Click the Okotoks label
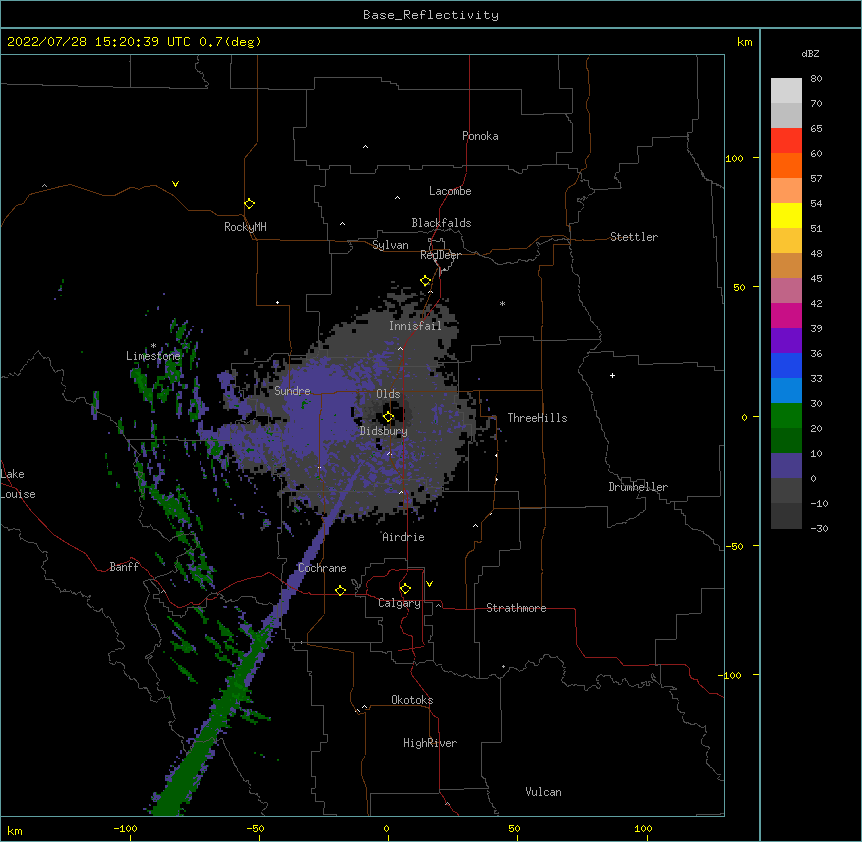This screenshot has height=842, width=862. pos(412,700)
